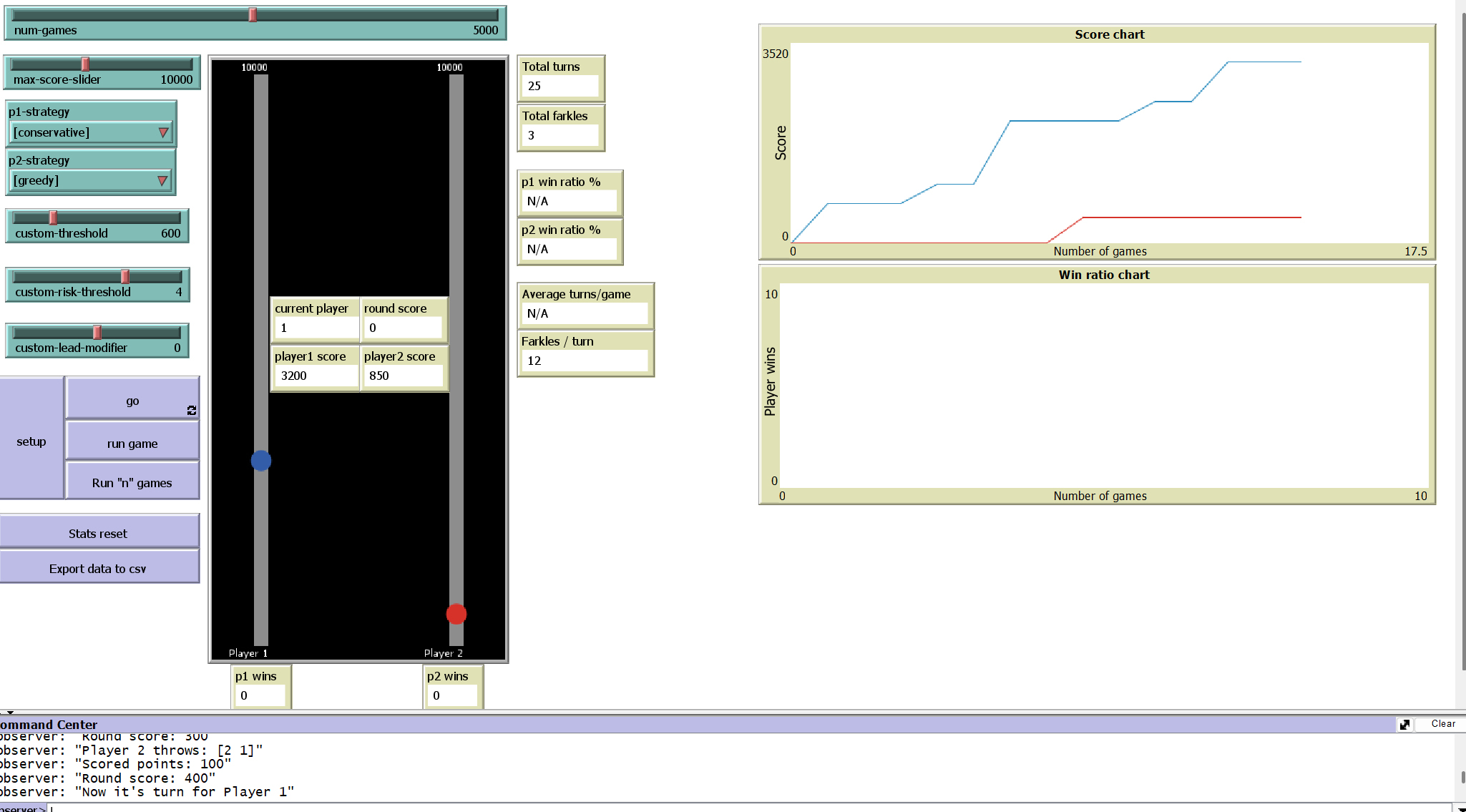The height and width of the screenshot is (812, 1466).
Task: Click the red Player 2 marker dot
Action: (456, 614)
